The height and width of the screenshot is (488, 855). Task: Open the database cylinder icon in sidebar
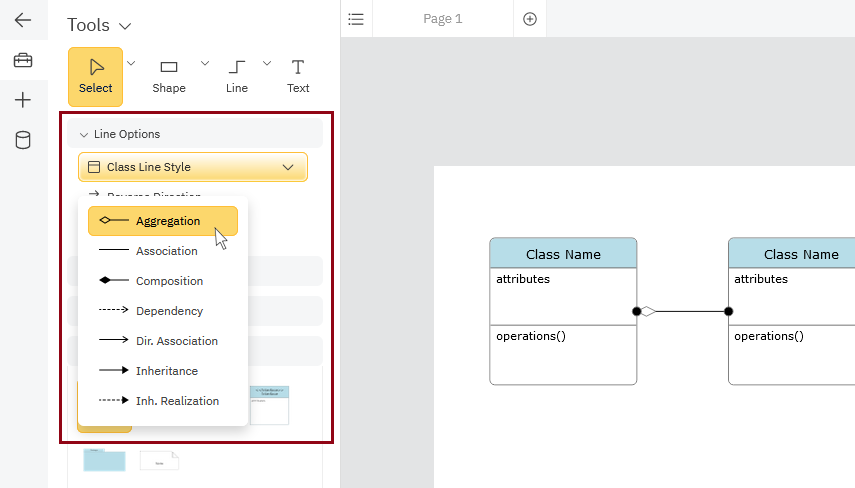pyautogui.click(x=23, y=140)
